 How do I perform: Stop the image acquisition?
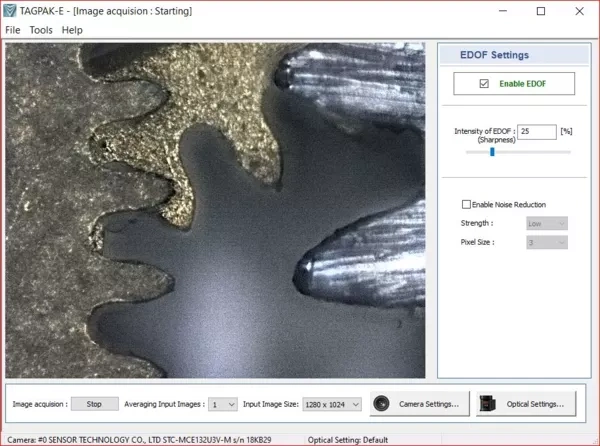(x=94, y=404)
